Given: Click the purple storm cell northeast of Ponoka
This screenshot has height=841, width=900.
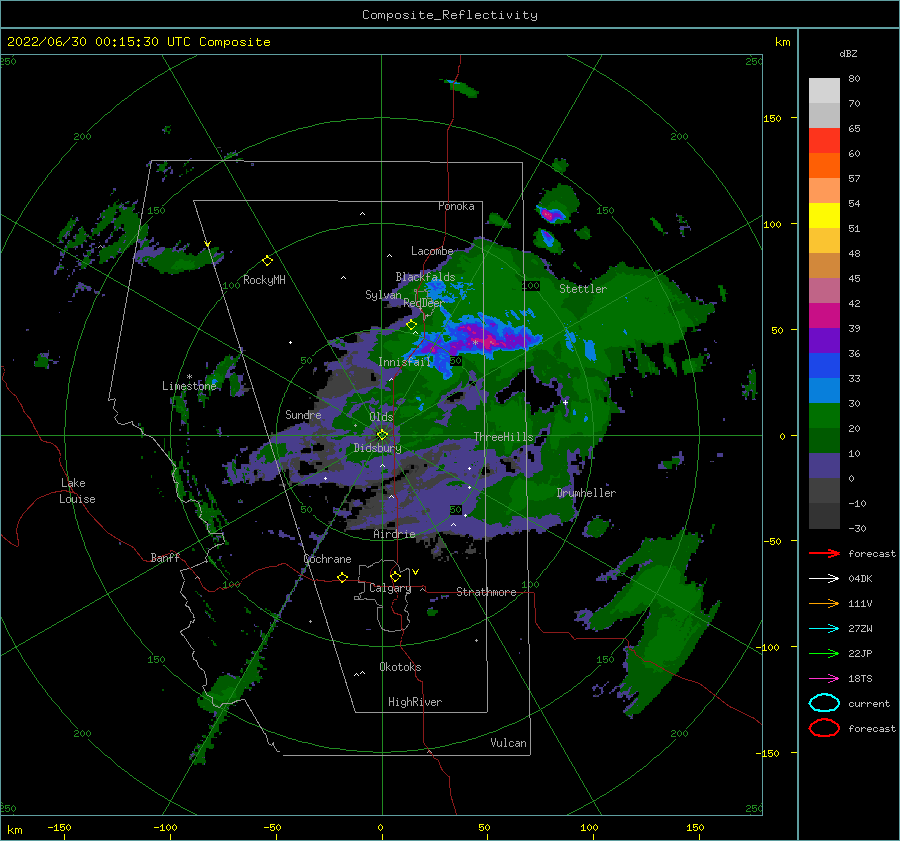Looking at the screenshot, I should (x=552, y=215).
